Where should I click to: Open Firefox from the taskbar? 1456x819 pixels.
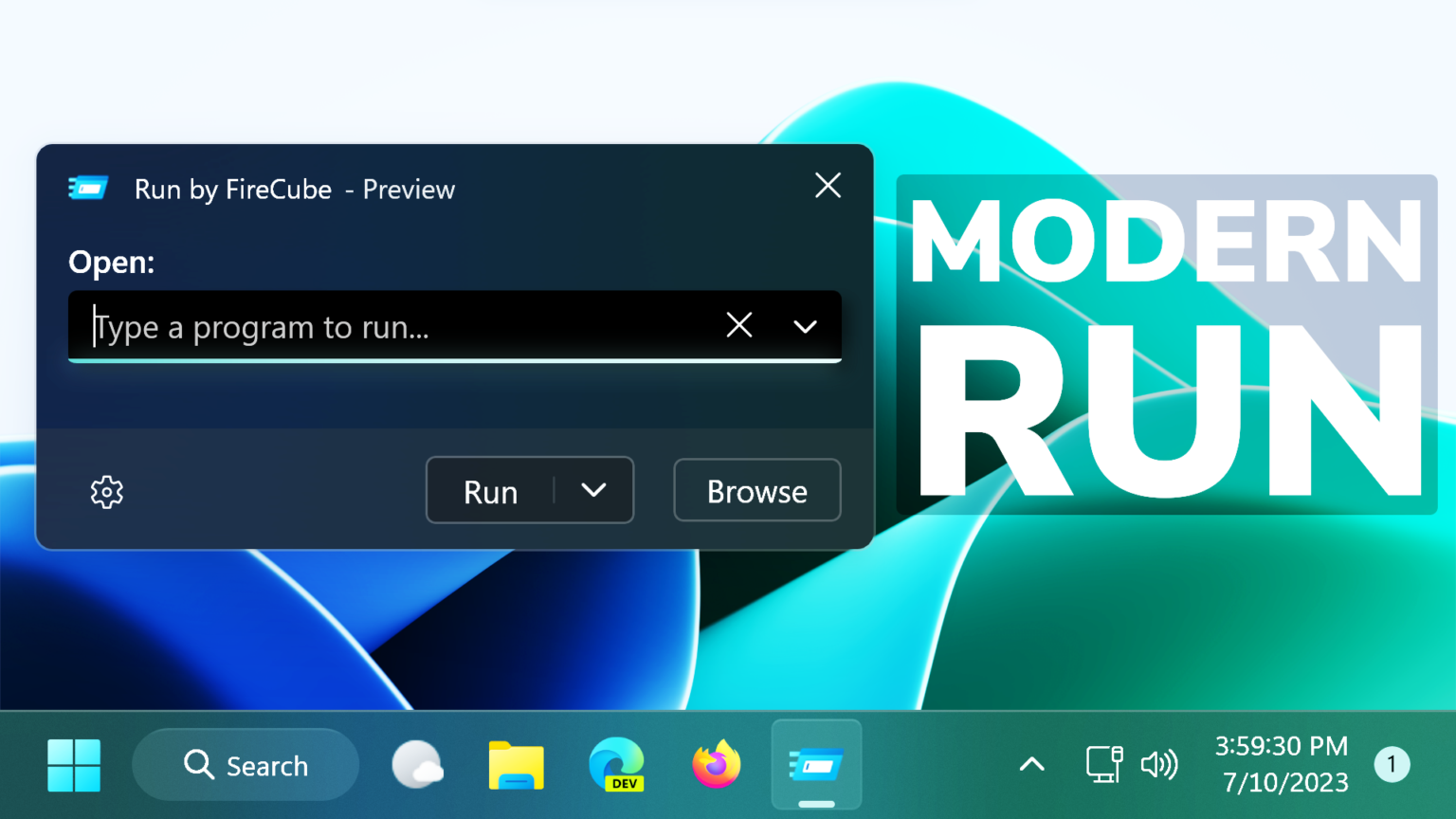click(716, 764)
